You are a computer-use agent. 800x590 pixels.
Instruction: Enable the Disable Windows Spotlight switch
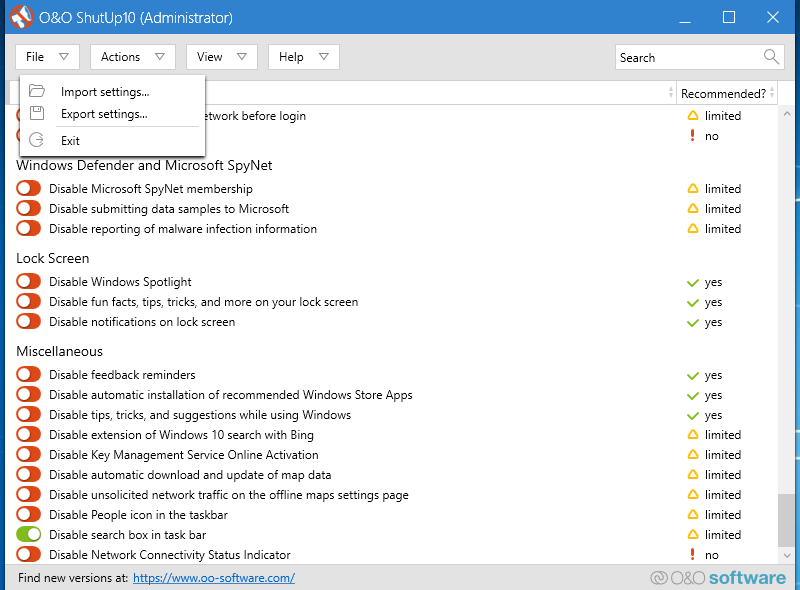pyautogui.click(x=29, y=281)
